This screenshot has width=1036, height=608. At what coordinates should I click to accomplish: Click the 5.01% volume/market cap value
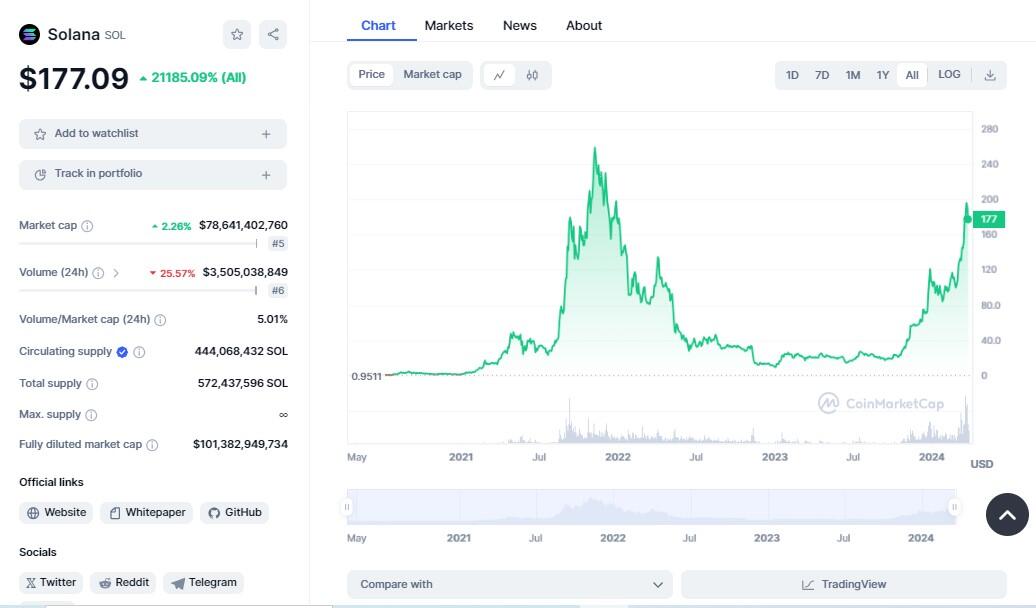[272, 319]
